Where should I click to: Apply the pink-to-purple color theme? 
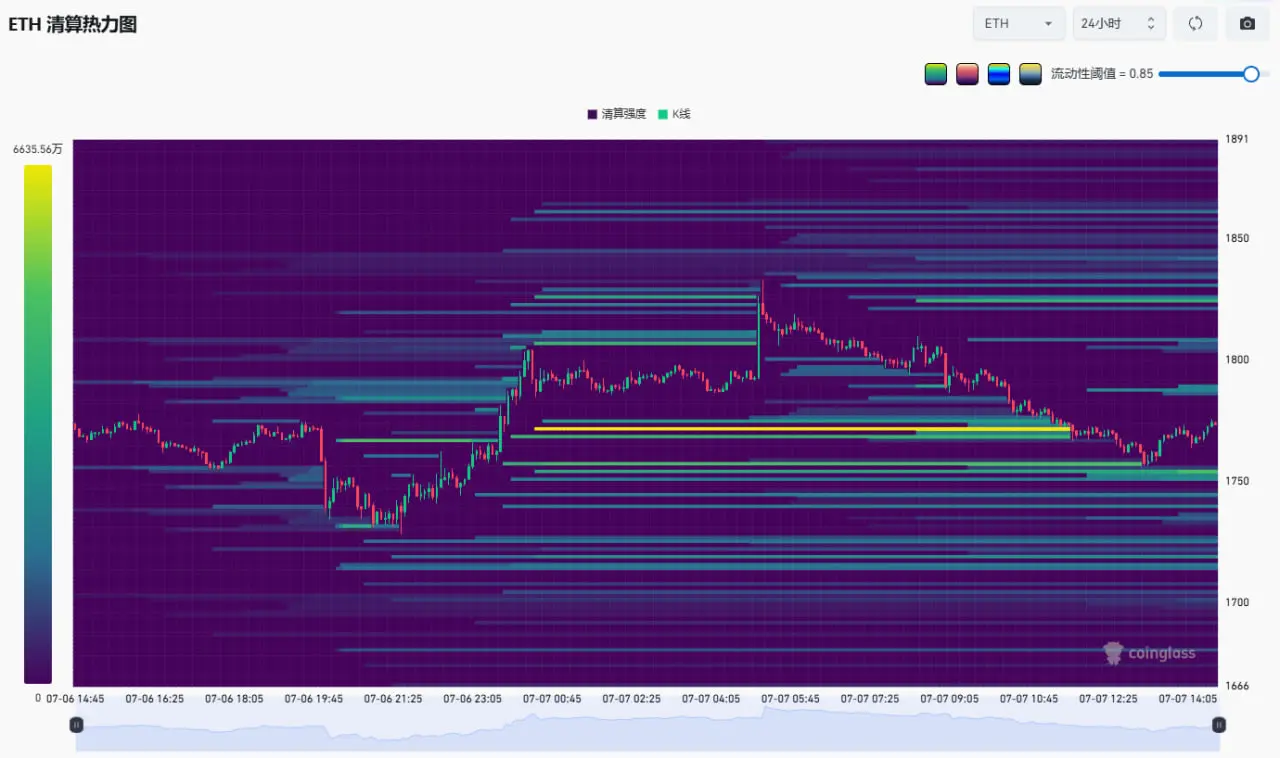[x=967, y=74]
